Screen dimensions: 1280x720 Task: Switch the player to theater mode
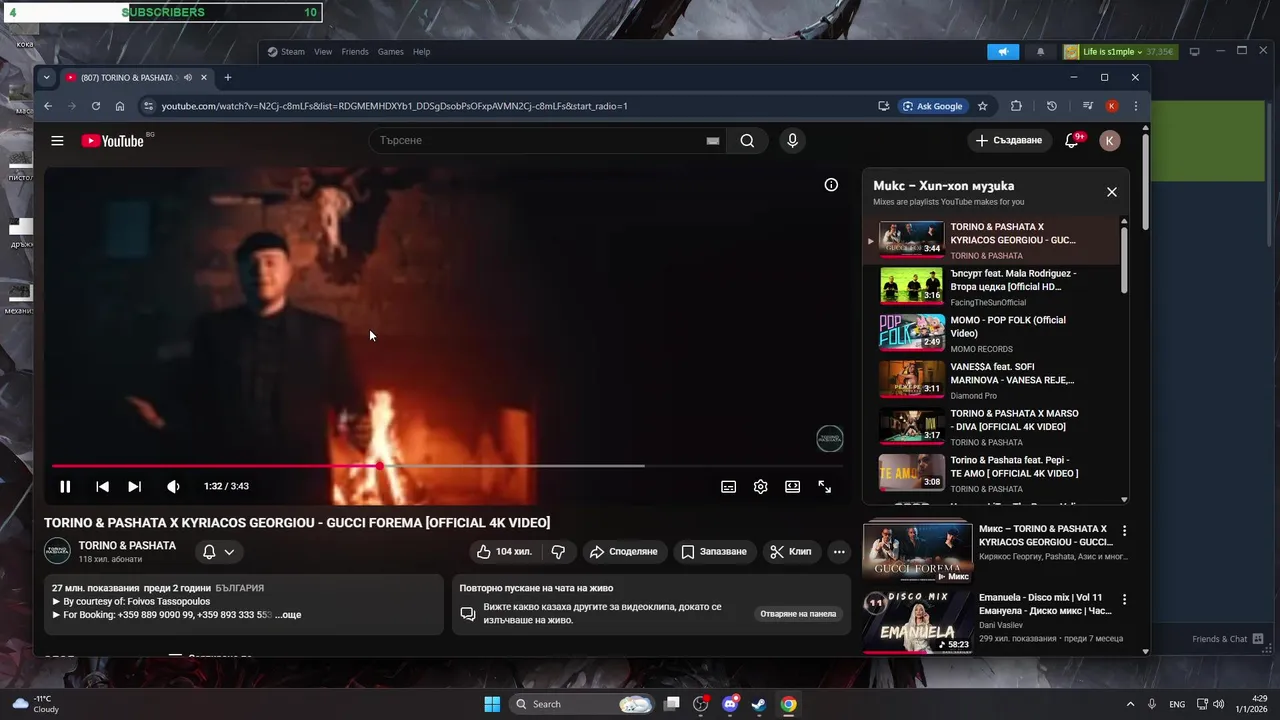click(792, 486)
